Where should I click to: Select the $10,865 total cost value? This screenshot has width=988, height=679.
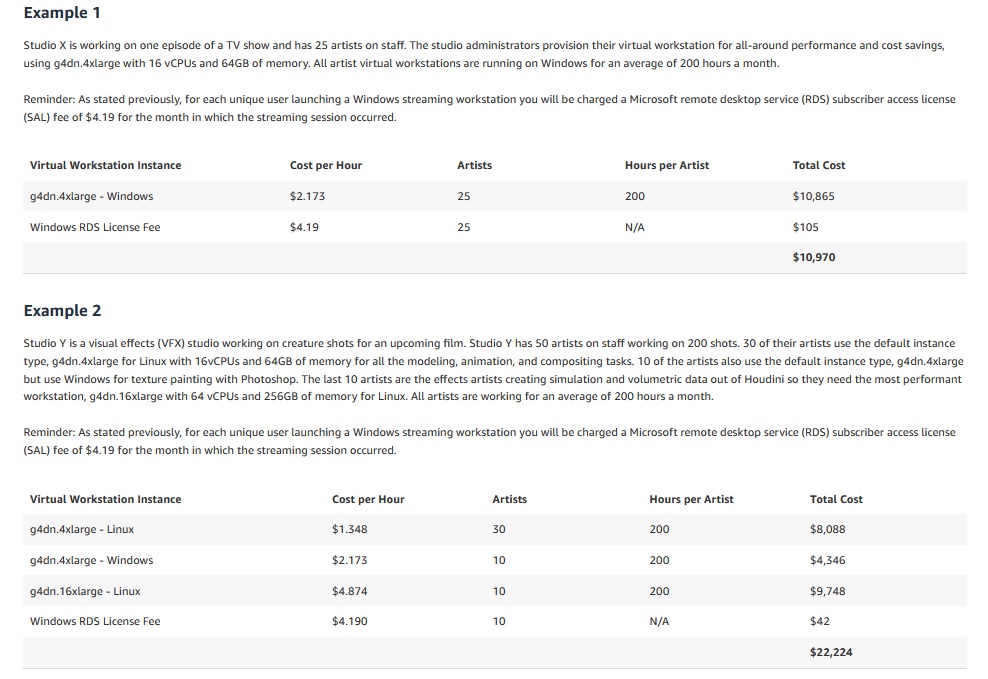click(813, 197)
